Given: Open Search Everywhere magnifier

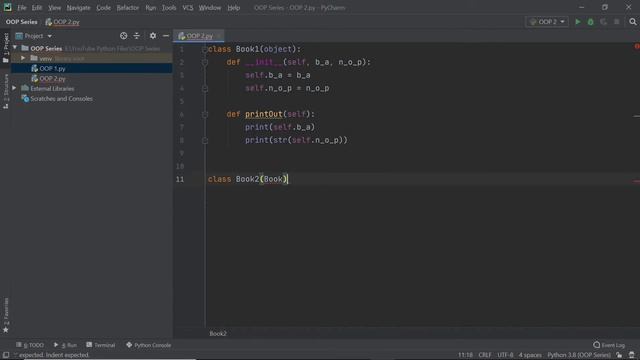Looking at the screenshot, I should coord(633,22).
